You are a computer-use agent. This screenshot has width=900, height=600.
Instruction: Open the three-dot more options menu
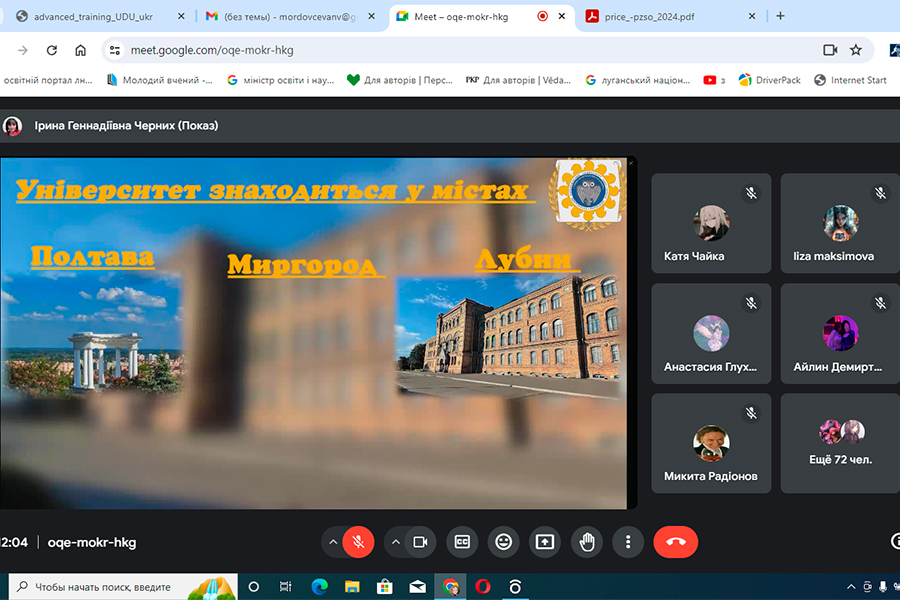point(628,542)
